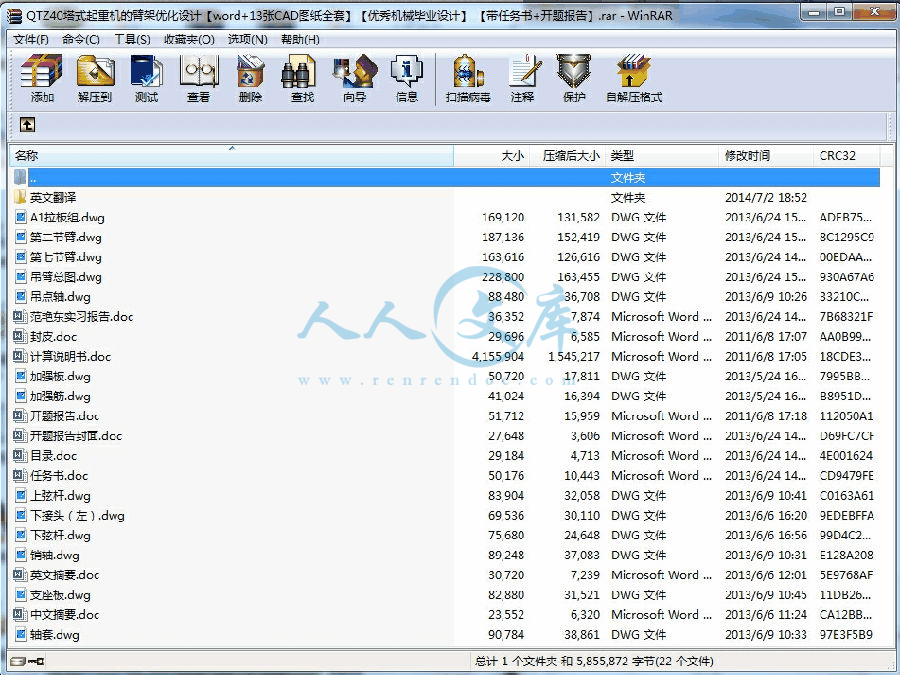Select file 加强板.dwg

pyautogui.click(x=60, y=376)
